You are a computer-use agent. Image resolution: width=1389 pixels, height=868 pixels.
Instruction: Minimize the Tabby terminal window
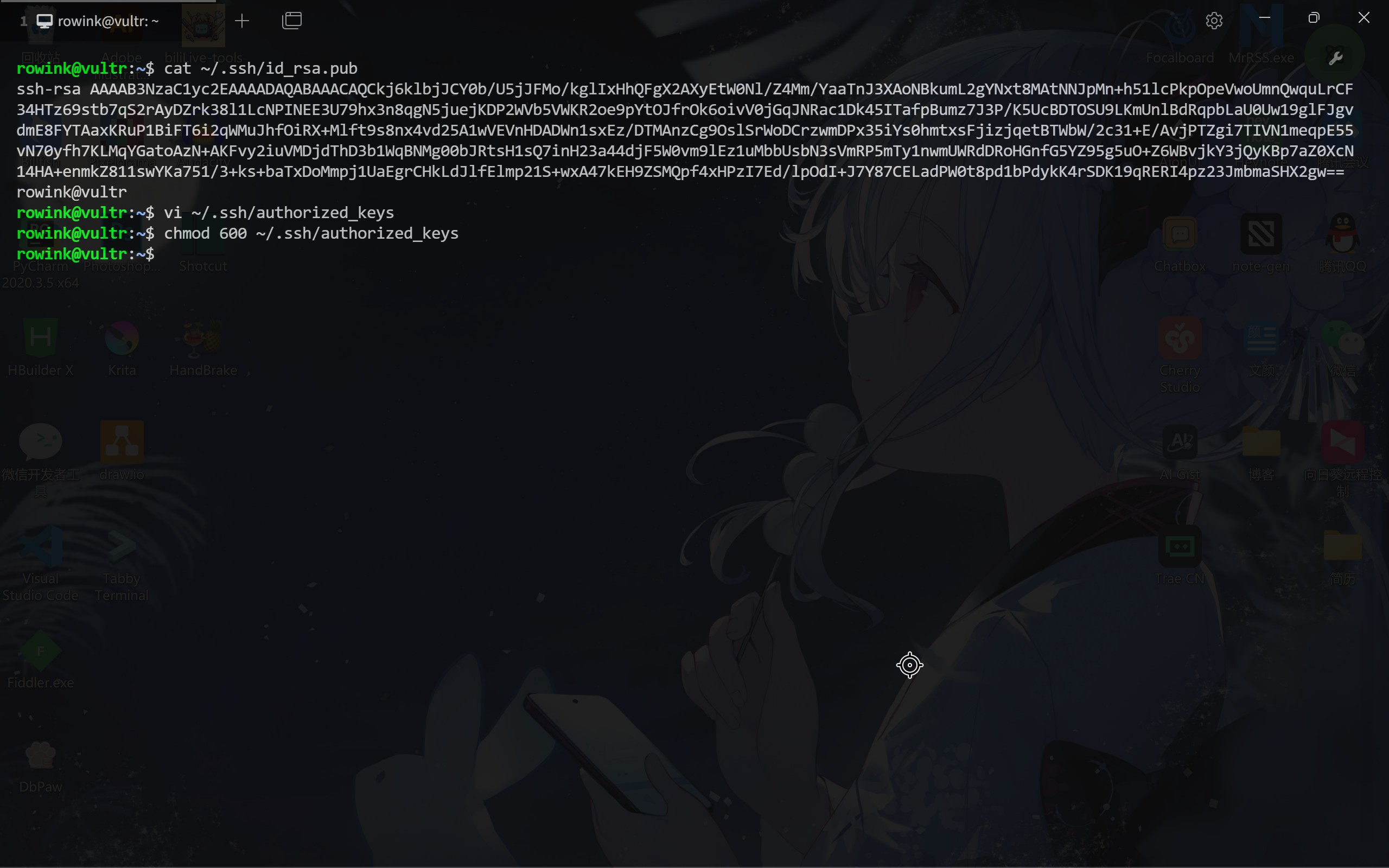[x=1264, y=18]
